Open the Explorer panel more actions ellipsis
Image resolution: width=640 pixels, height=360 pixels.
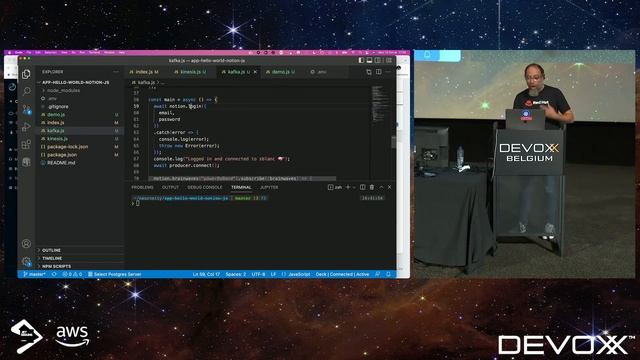point(116,72)
